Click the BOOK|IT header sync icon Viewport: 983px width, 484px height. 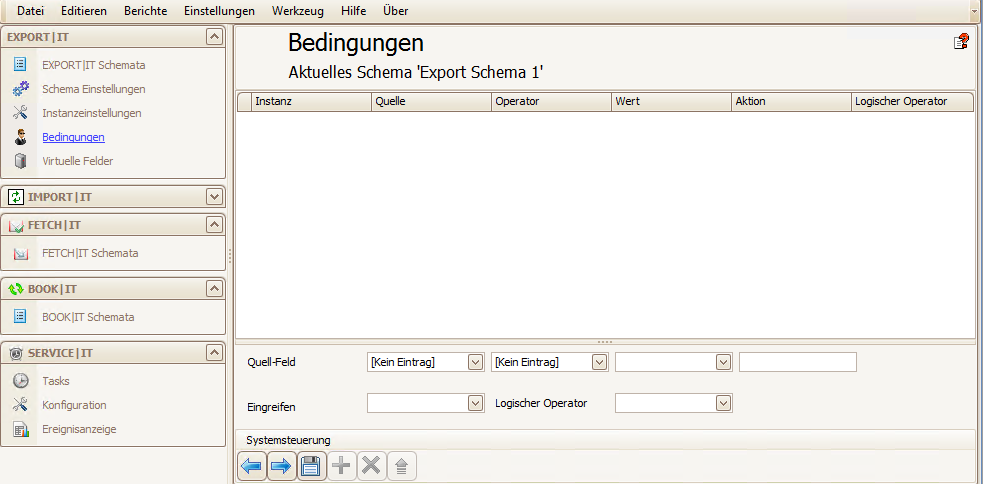tap(16, 289)
